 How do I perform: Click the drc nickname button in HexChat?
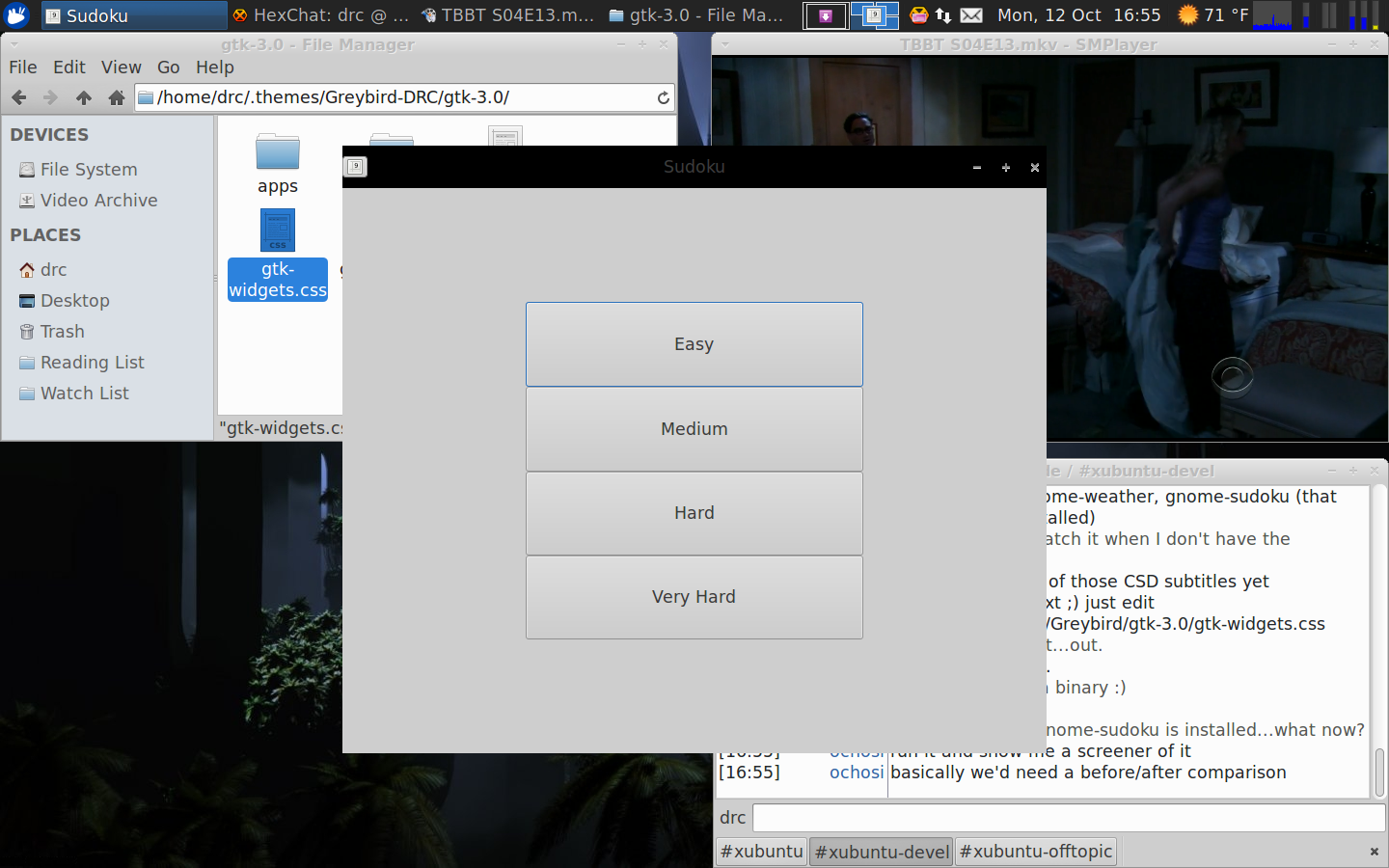click(x=733, y=818)
